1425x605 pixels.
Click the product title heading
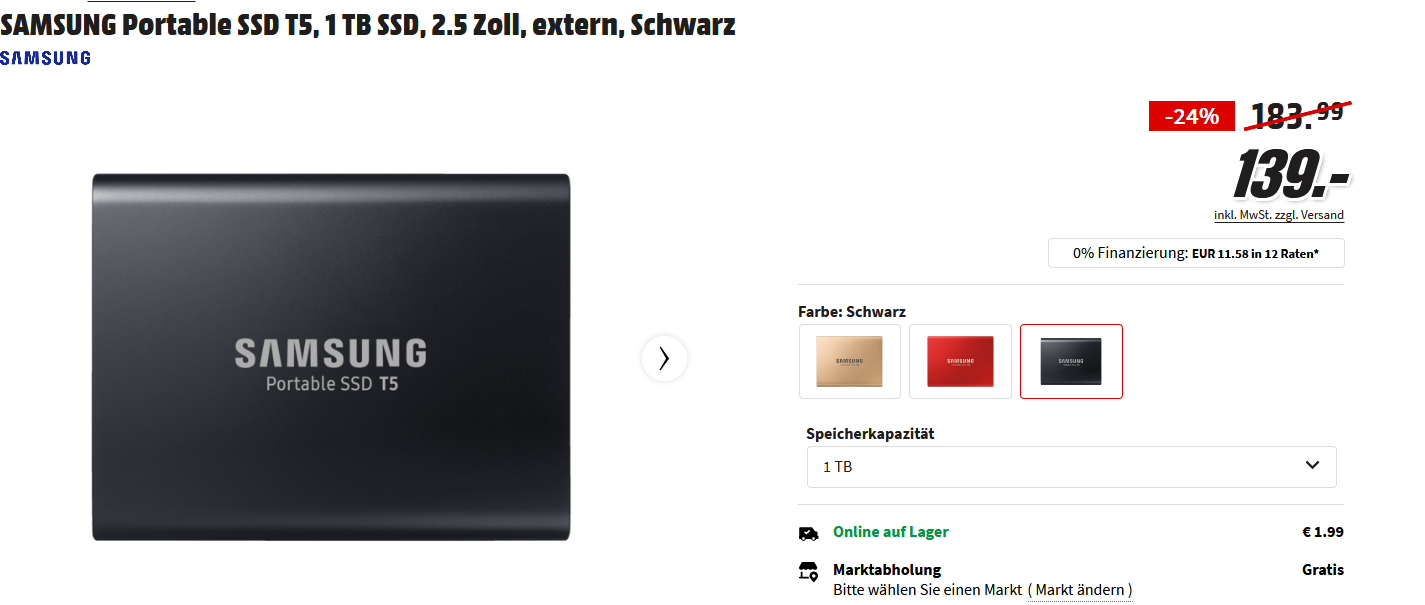(x=368, y=25)
